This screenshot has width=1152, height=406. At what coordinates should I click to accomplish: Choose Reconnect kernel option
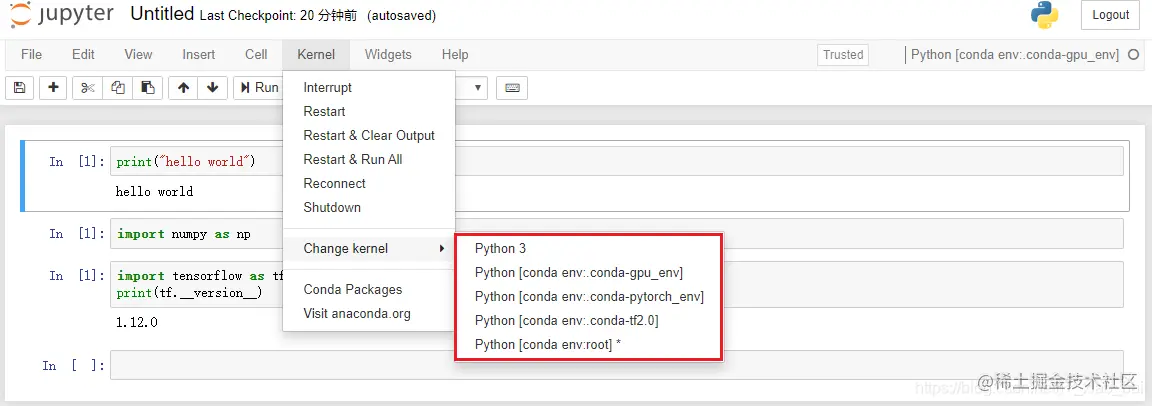click(x=369, y=184)
